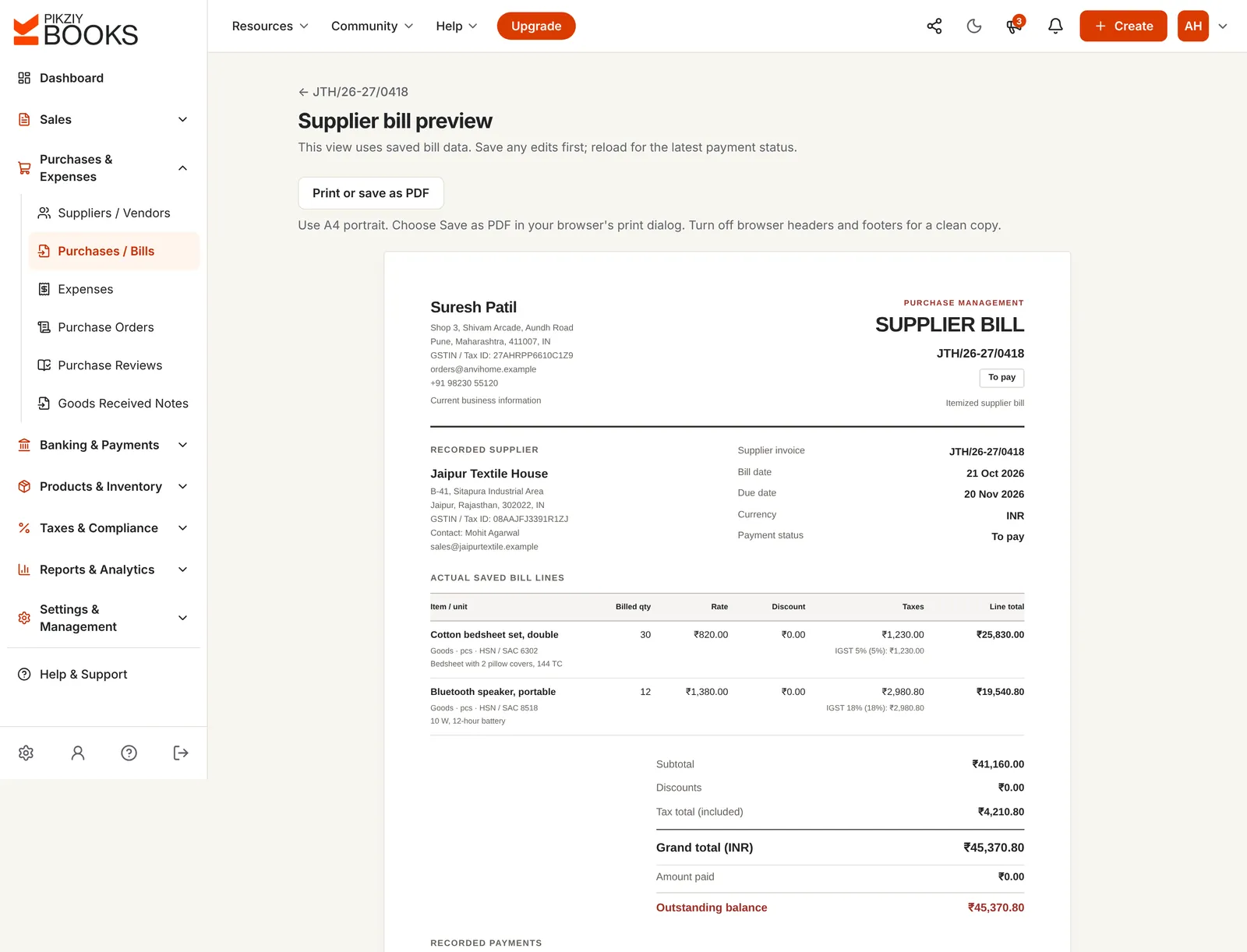Click the Dashboard grid icon
The width and height of the screenshot is (1247, 952).
click(24, 78)
